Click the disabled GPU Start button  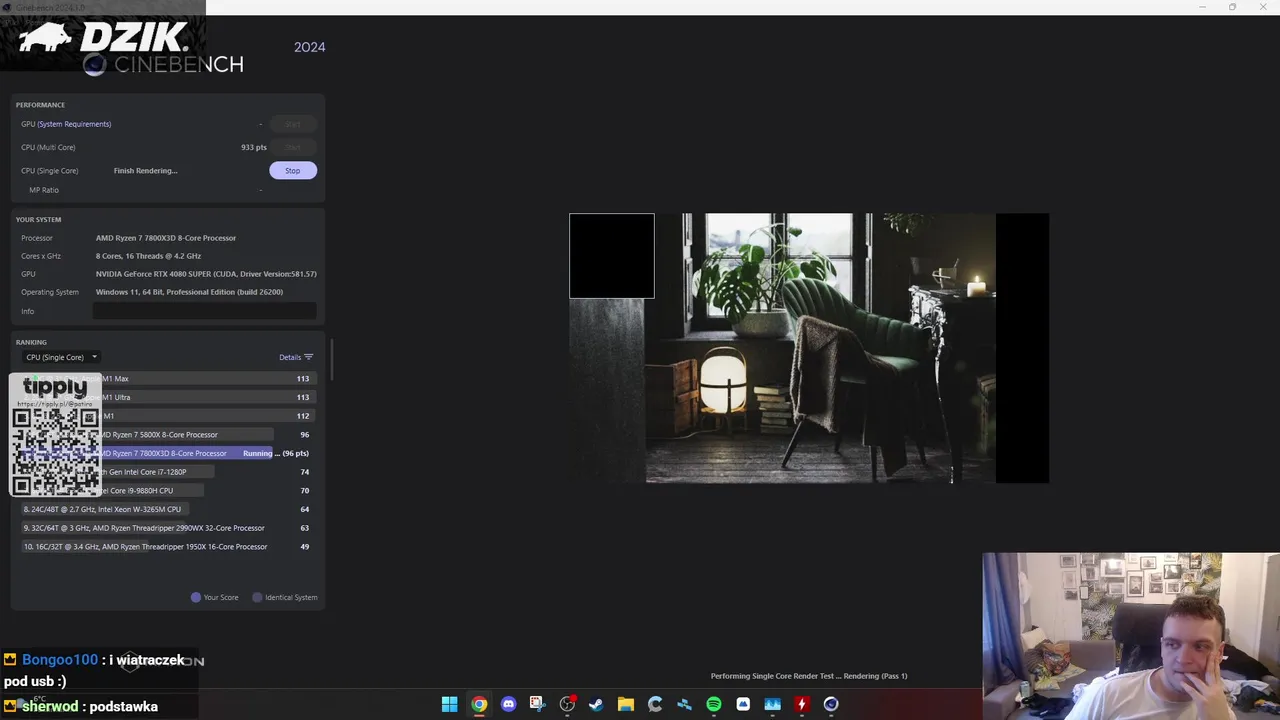(x=292, y=124)
